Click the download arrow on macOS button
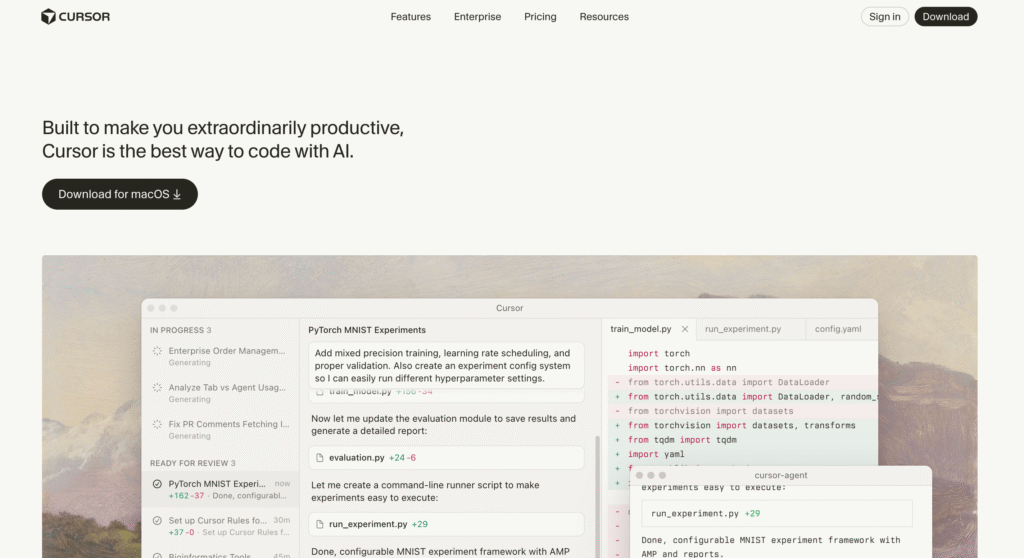The image size is (1024, 558). (177, 195)
